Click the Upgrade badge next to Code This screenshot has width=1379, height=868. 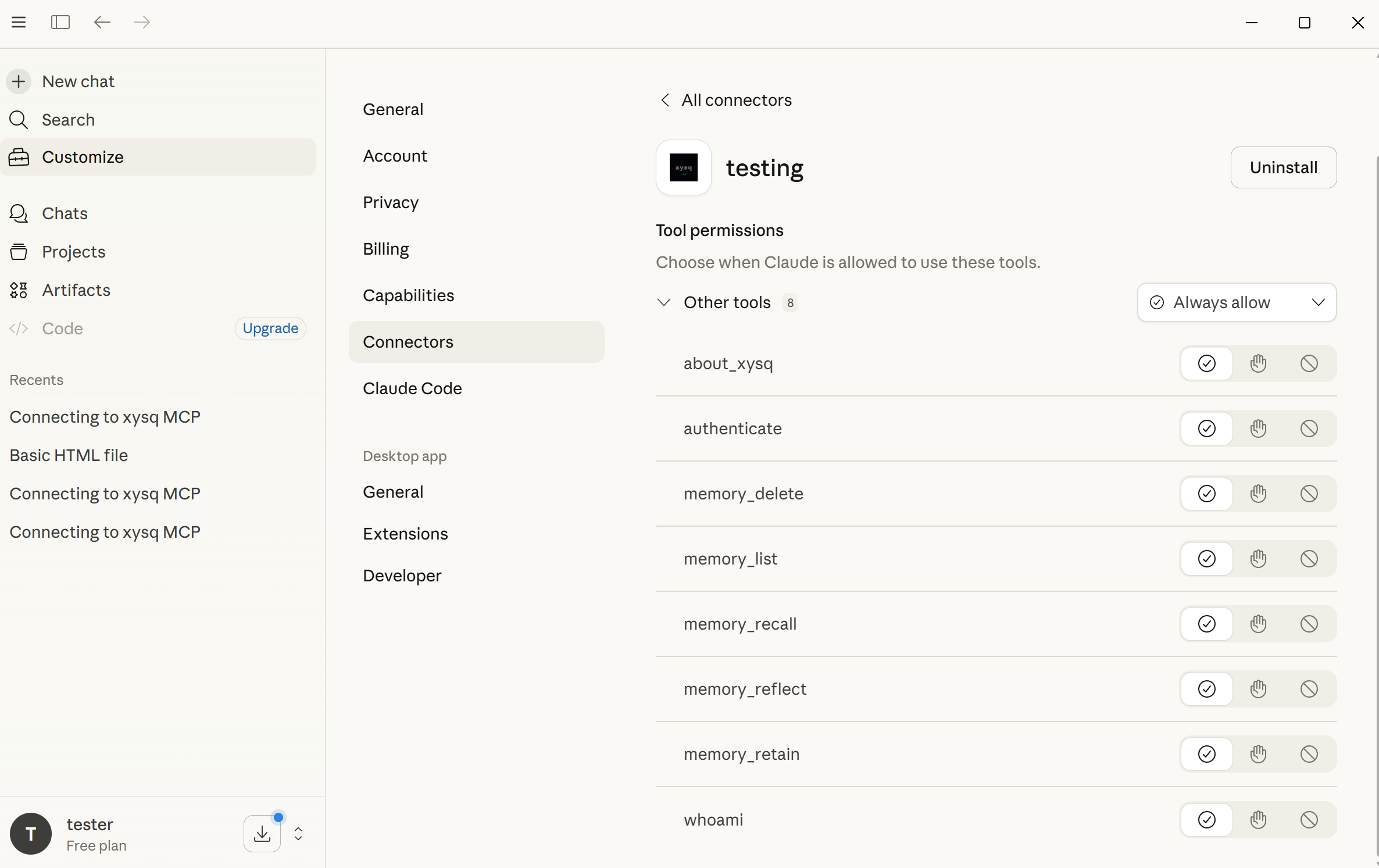pyautogui.click(x=270, y=328)
